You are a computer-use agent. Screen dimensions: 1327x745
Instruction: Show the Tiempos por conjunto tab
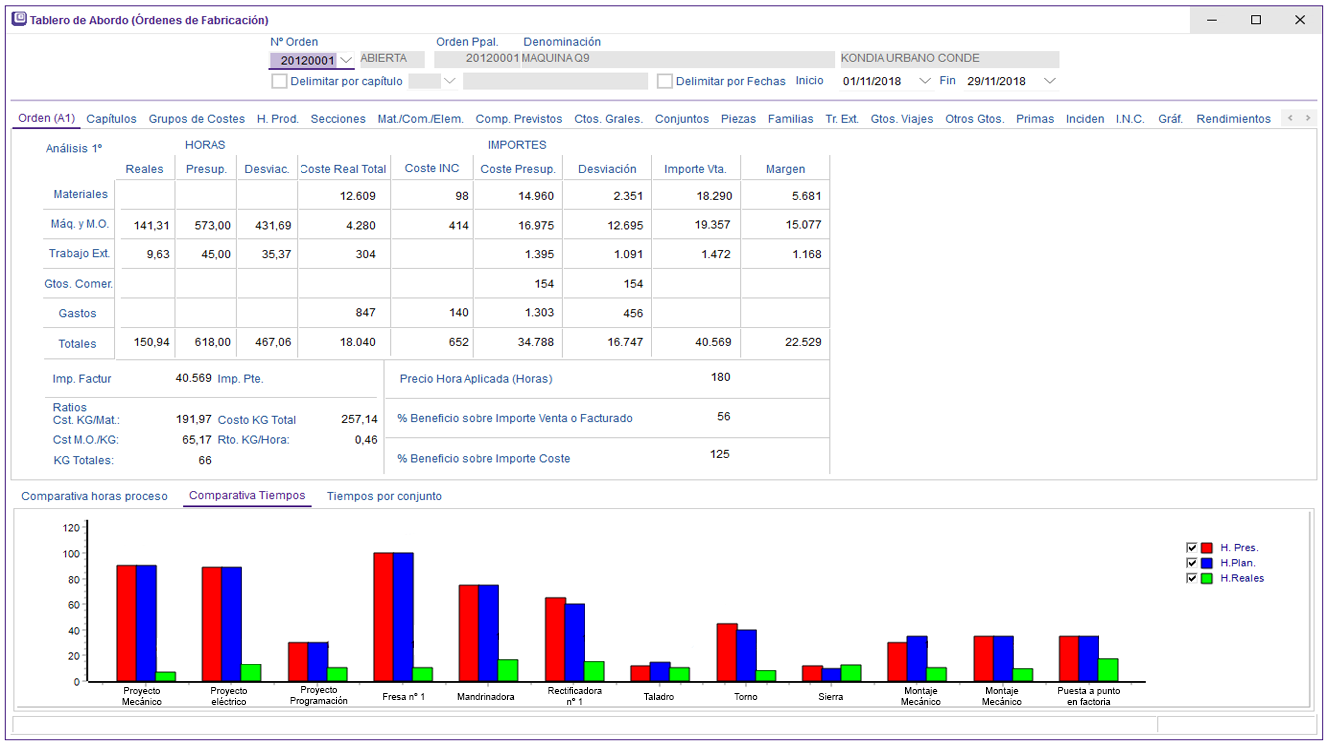click(384, 496)
